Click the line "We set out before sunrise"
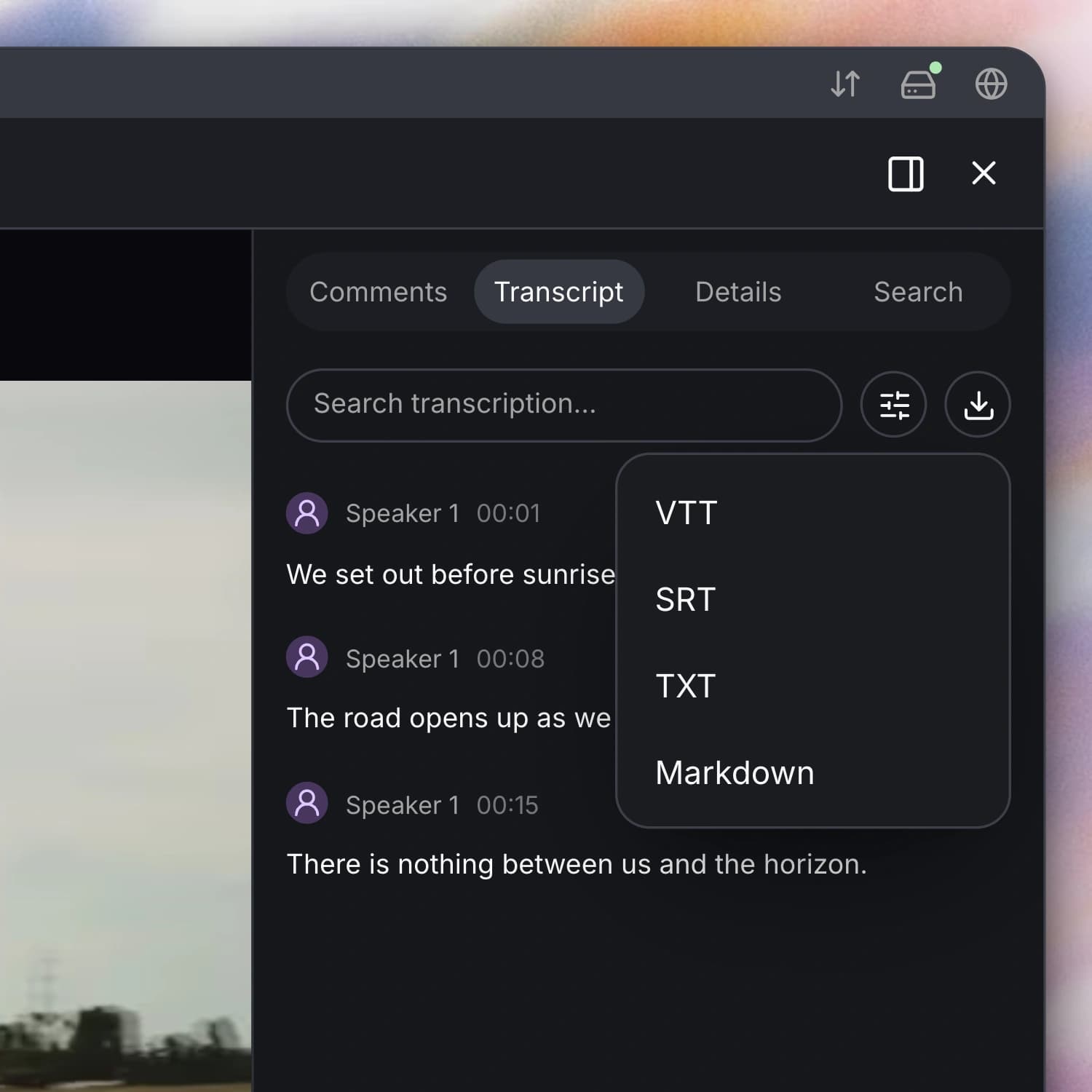The width and height of the screenshot is (1092, 1092). click(451, 574)
